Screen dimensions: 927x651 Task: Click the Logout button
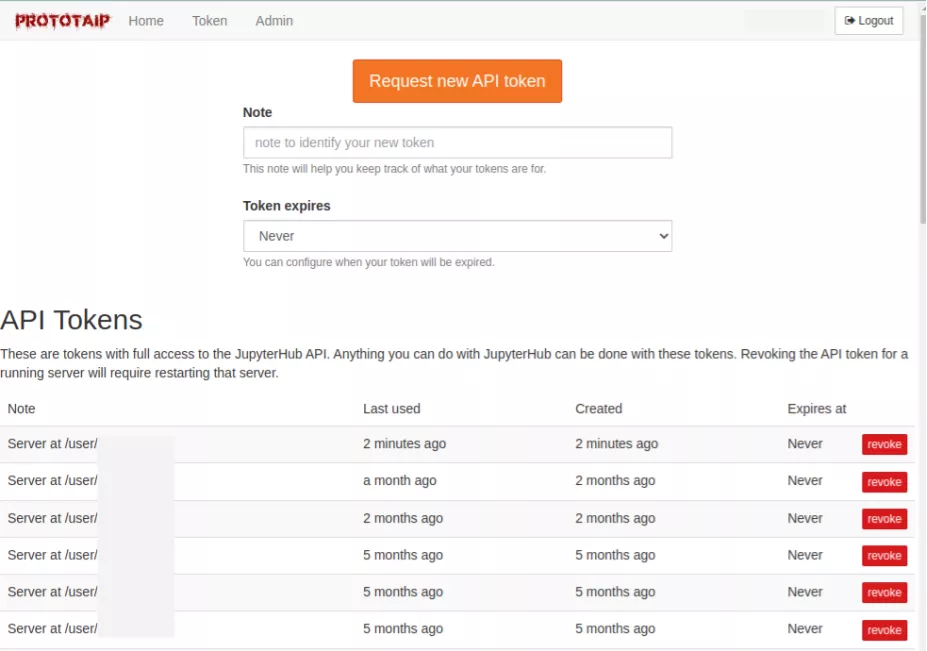[x=868, y=20]
